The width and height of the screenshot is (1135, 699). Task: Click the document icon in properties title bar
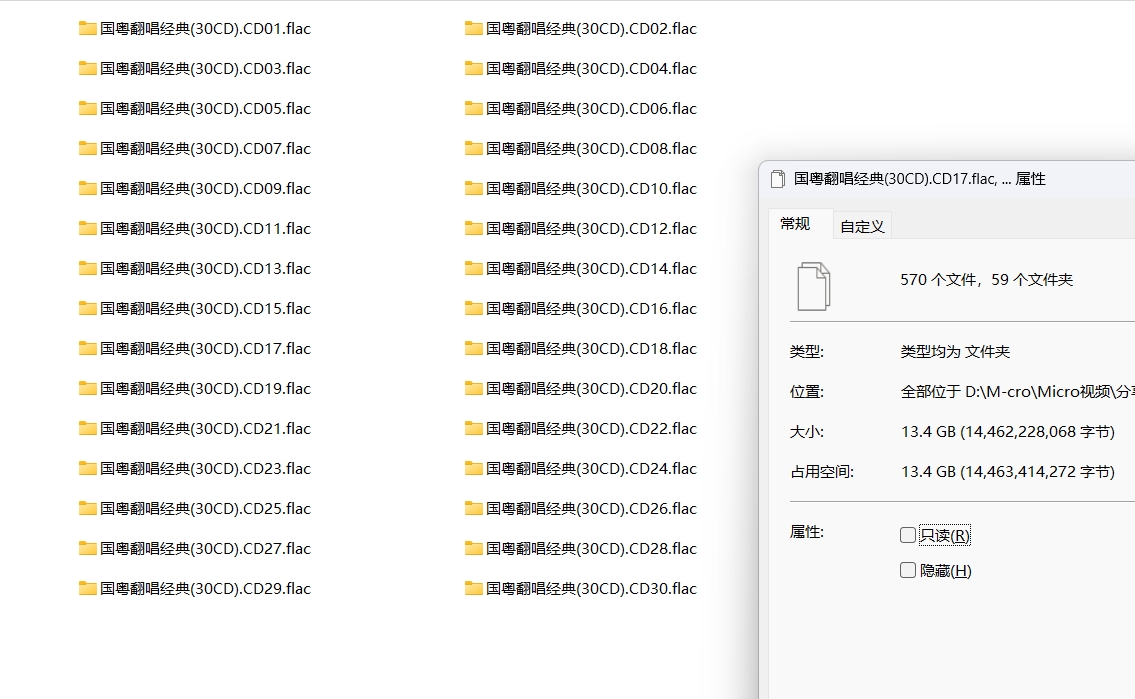778,179
